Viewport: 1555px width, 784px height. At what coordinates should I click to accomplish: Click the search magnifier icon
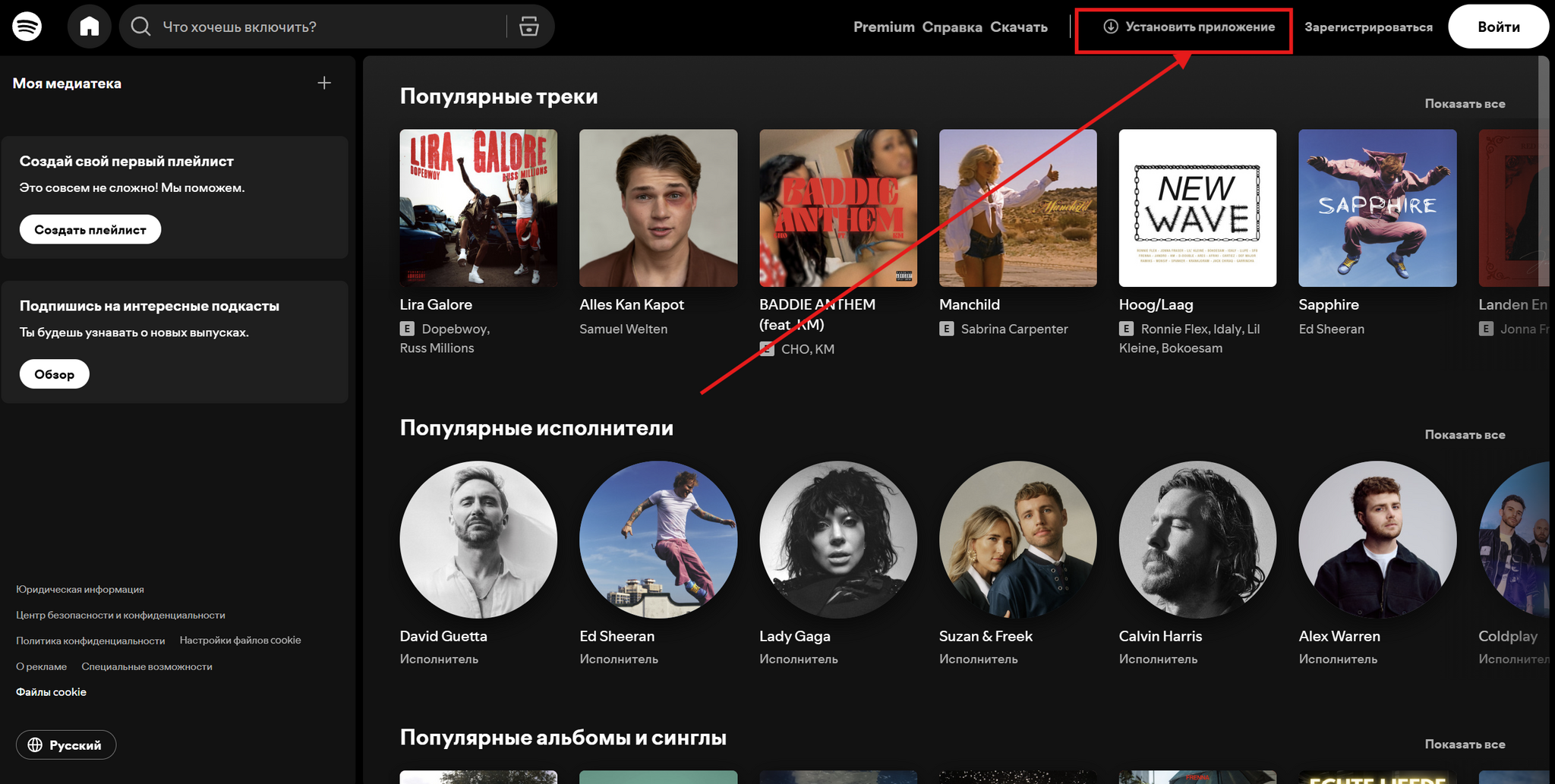140,27
